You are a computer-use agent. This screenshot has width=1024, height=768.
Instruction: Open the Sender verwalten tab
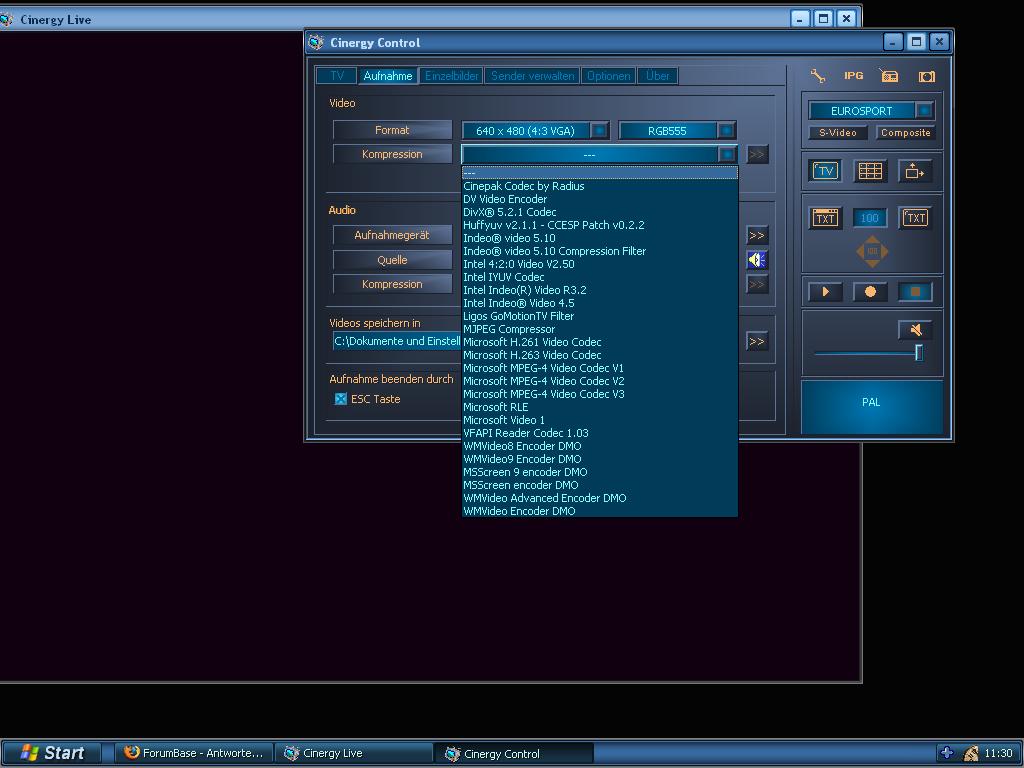click(532, 76)
